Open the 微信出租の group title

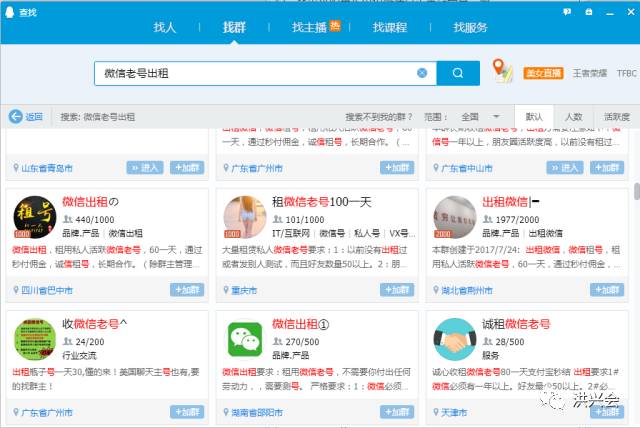click(x=90, y=202)
